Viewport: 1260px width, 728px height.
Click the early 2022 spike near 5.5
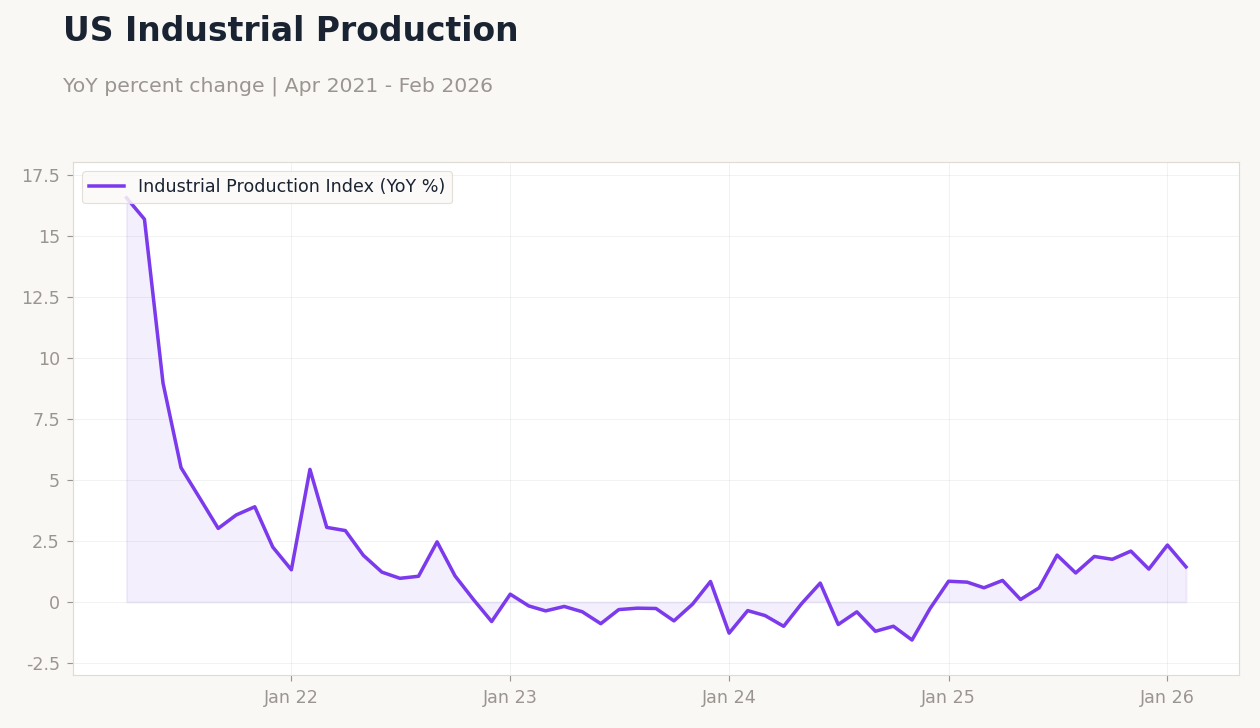pyautogui.click(x=310, y=469)
